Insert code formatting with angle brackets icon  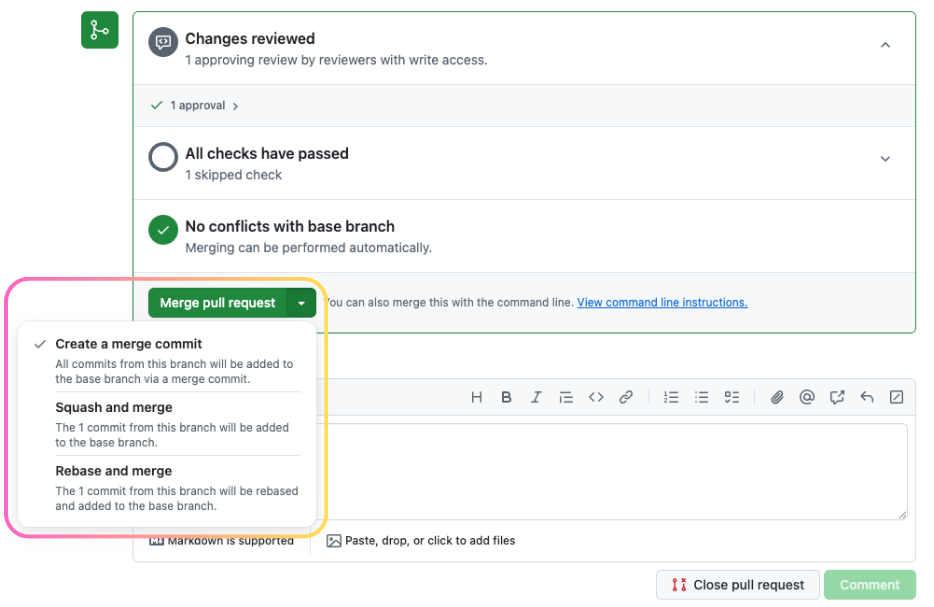pyautogui.click(x=596, y=397)
